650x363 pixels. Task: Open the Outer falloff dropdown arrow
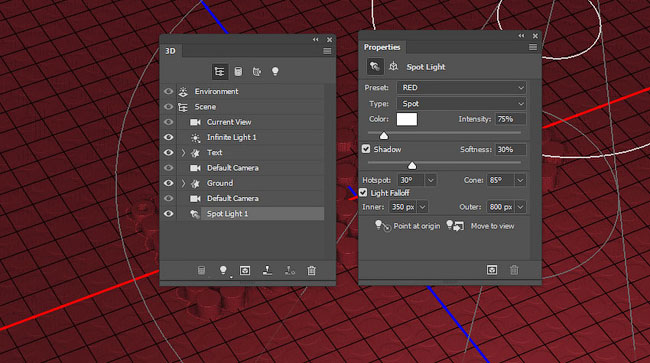521,207
